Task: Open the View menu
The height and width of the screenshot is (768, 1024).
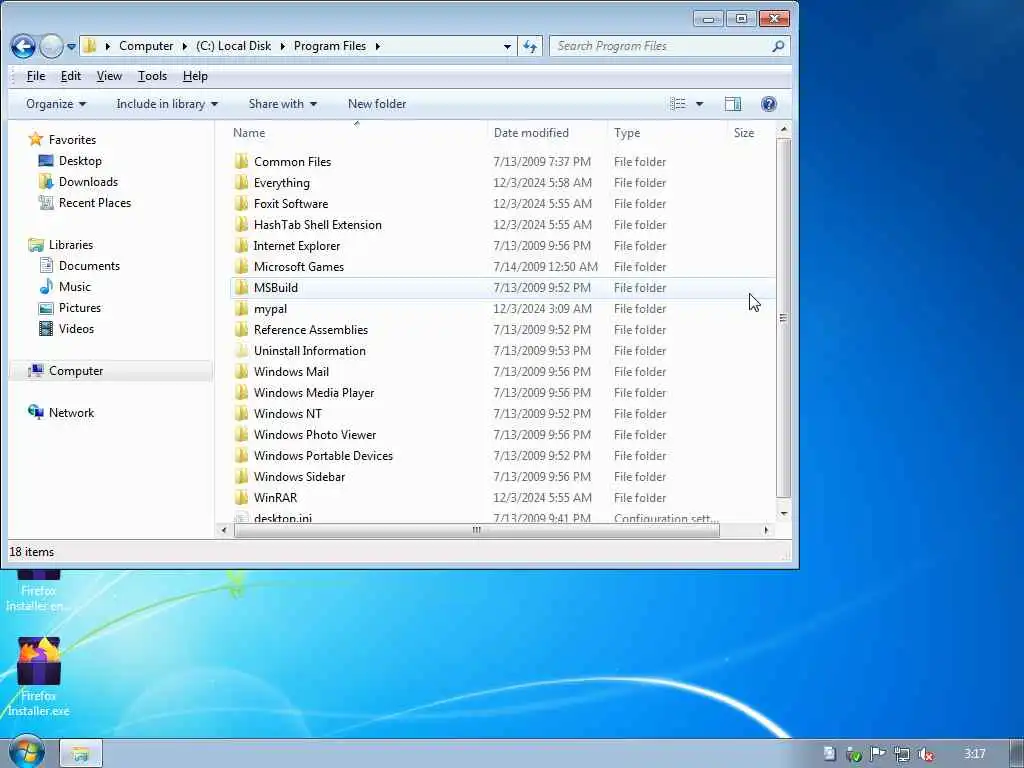Action: click(109, 76)
